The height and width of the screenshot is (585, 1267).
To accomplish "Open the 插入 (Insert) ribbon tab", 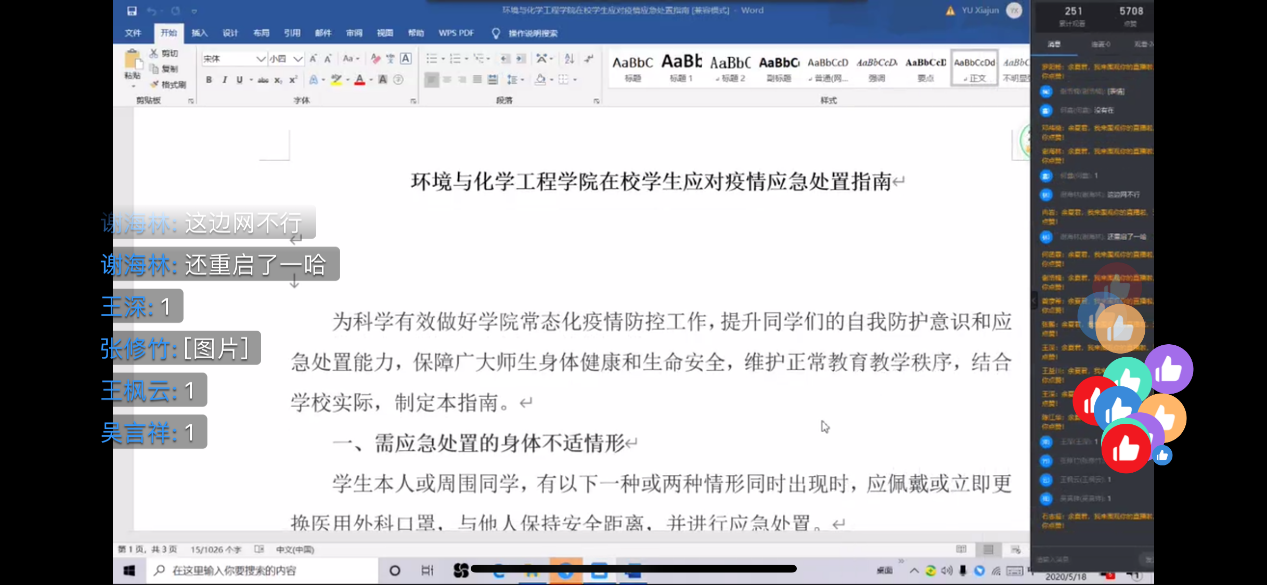I will pos(200,33).
